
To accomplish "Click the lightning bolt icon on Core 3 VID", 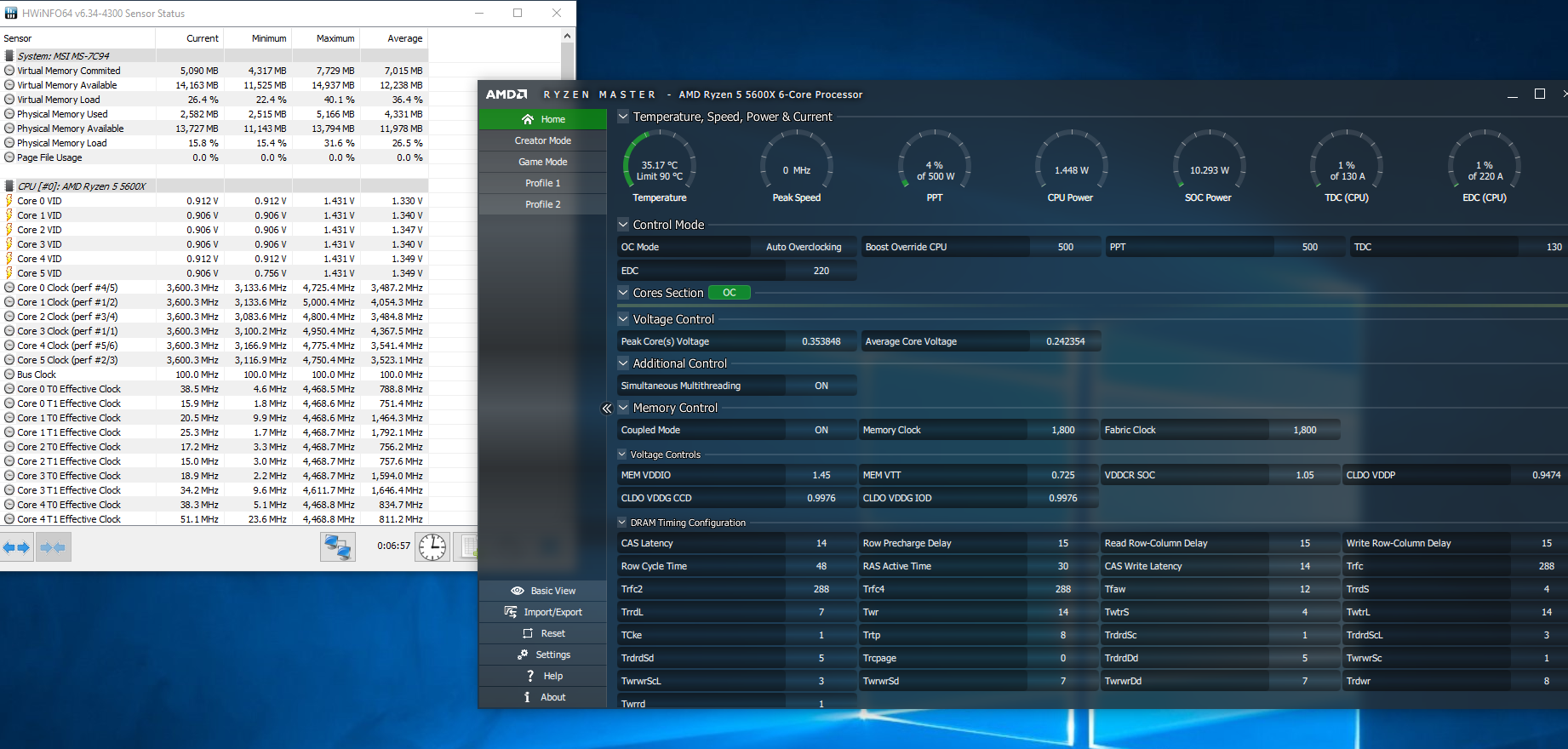I will [9, 244].
